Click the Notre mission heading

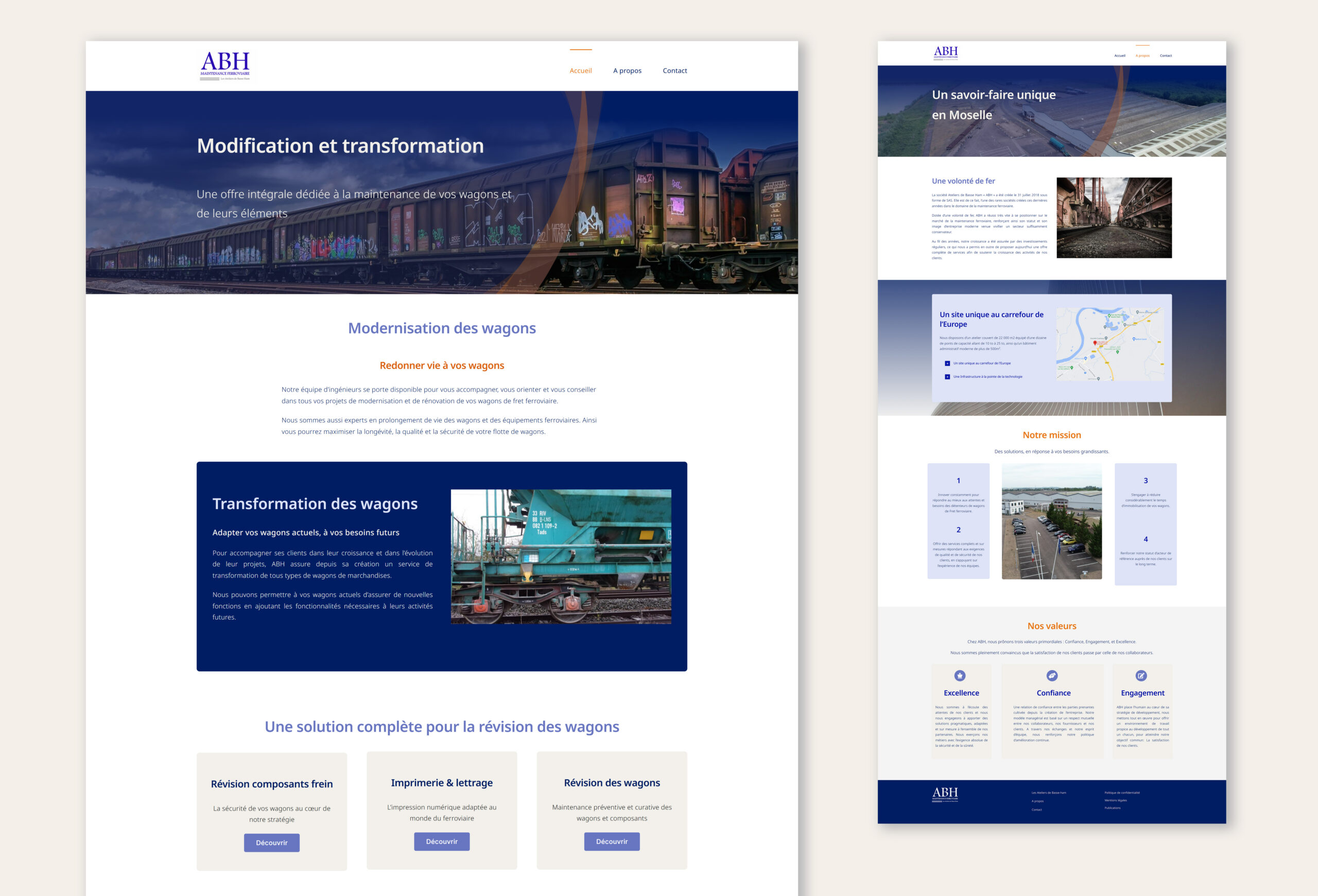click(1052, 435)
